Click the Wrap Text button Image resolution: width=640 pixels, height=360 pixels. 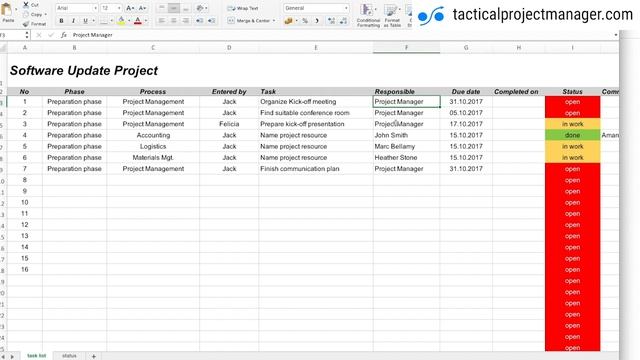tap(243, 8)
